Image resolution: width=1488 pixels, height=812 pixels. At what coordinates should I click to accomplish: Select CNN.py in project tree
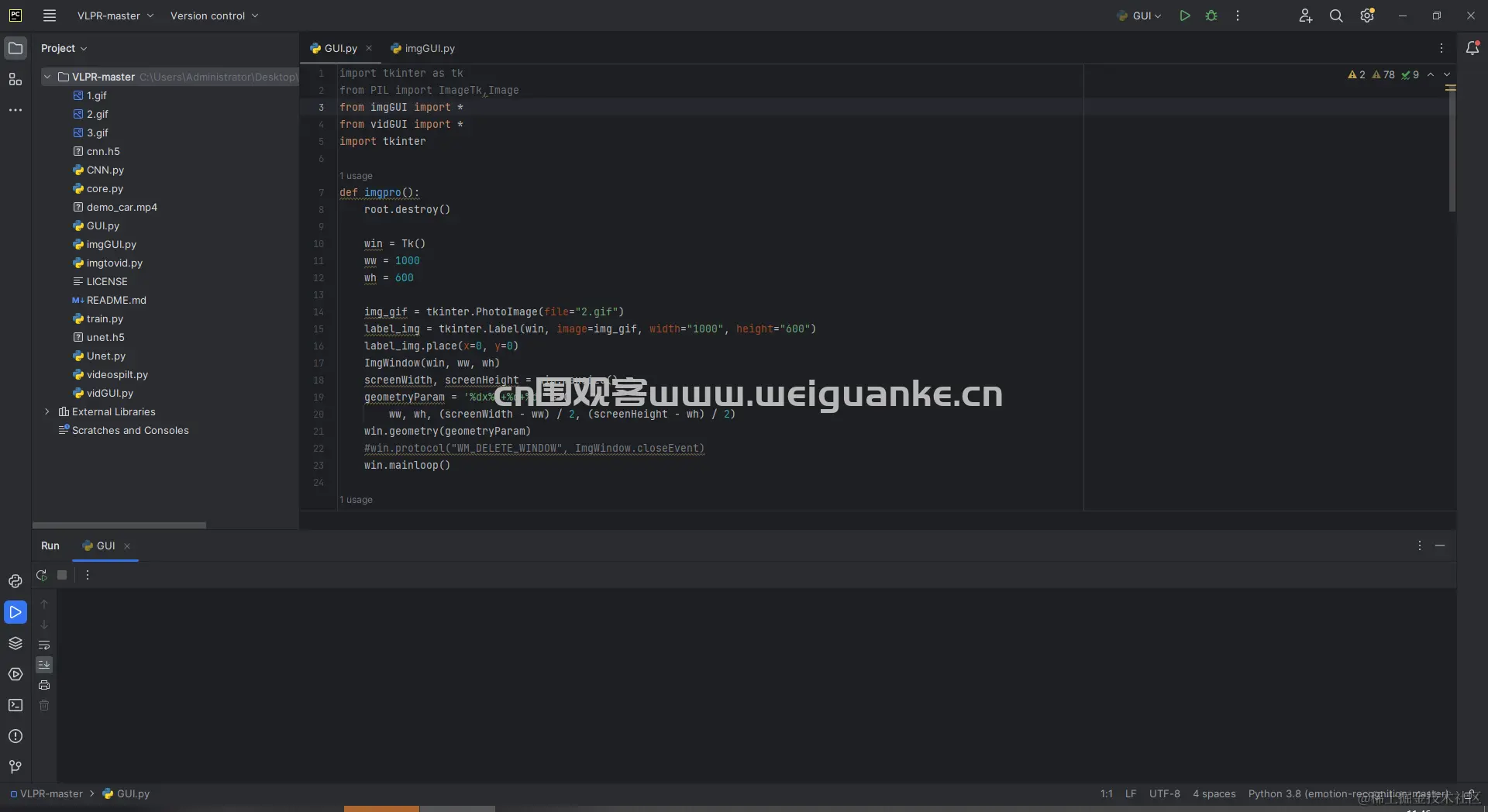pyautogui.click(x=105, y=170)
